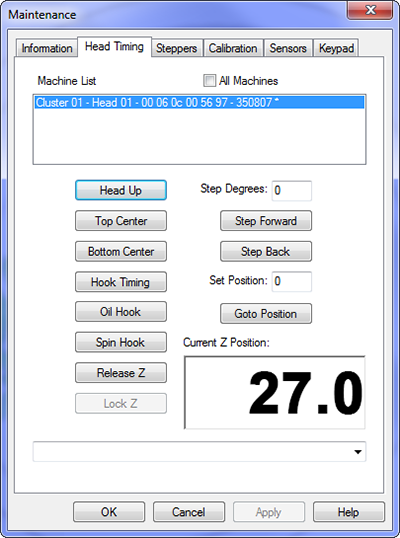The image size is (400, 538).
Task: Go to the Sensors tab
Action: tap(287, 48)
